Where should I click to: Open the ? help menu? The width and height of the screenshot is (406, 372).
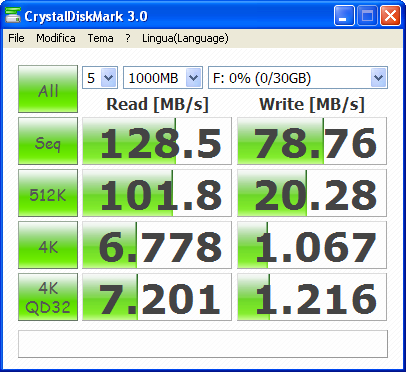[x=128, y=38]
